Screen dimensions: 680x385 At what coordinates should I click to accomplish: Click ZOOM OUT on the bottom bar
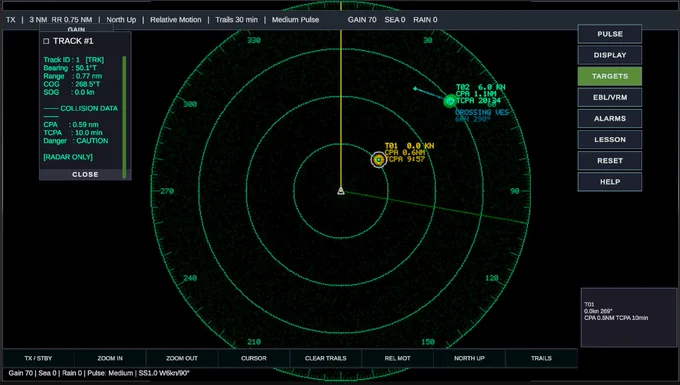(x=182, y=358)
